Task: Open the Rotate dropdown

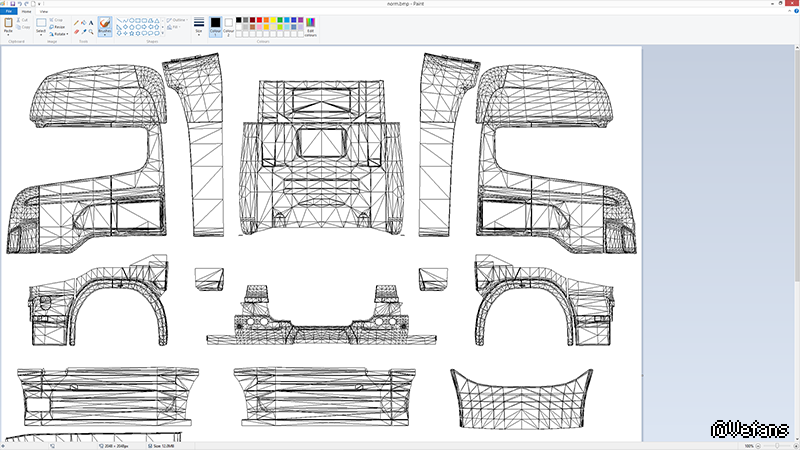Action: [60, 33]
